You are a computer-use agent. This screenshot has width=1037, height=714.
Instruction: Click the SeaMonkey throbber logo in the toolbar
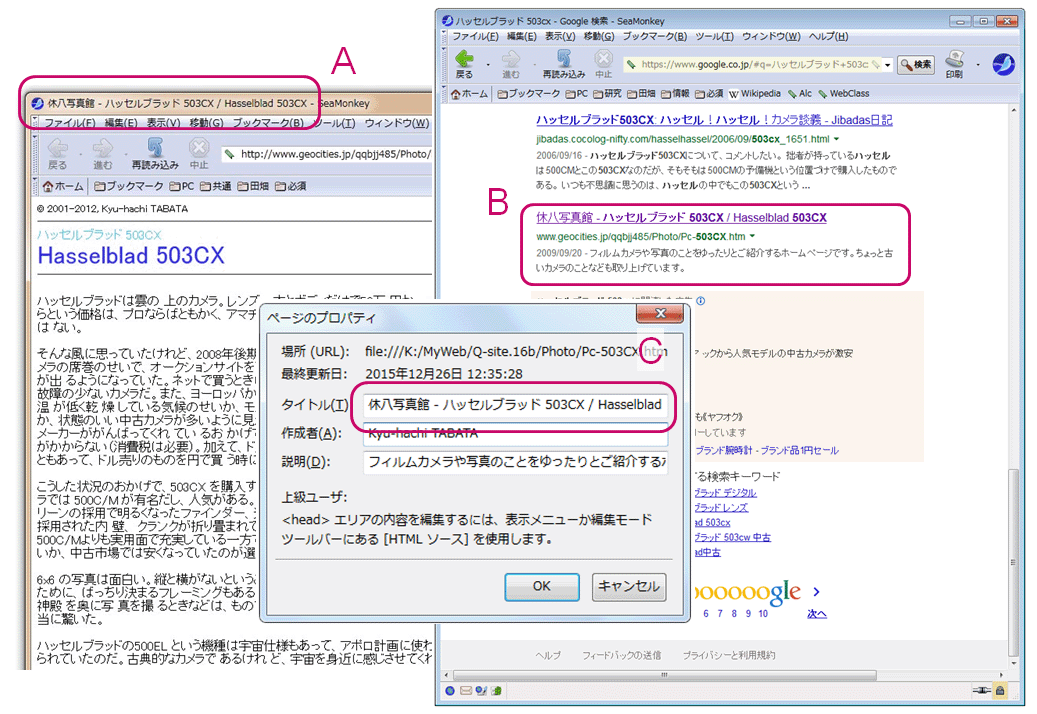pyautogui.click(x=1003, y=64)
